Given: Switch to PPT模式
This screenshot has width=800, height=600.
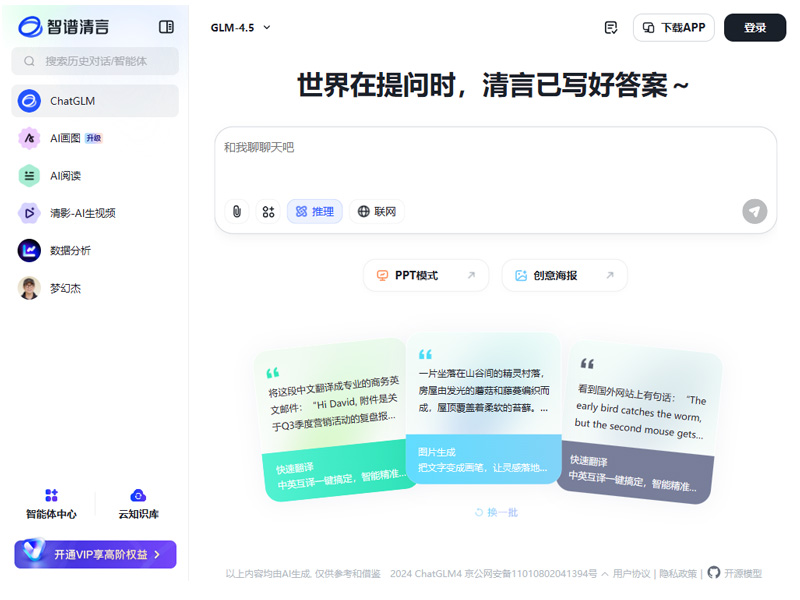Looking at the screenshot, I should [425, 274].
